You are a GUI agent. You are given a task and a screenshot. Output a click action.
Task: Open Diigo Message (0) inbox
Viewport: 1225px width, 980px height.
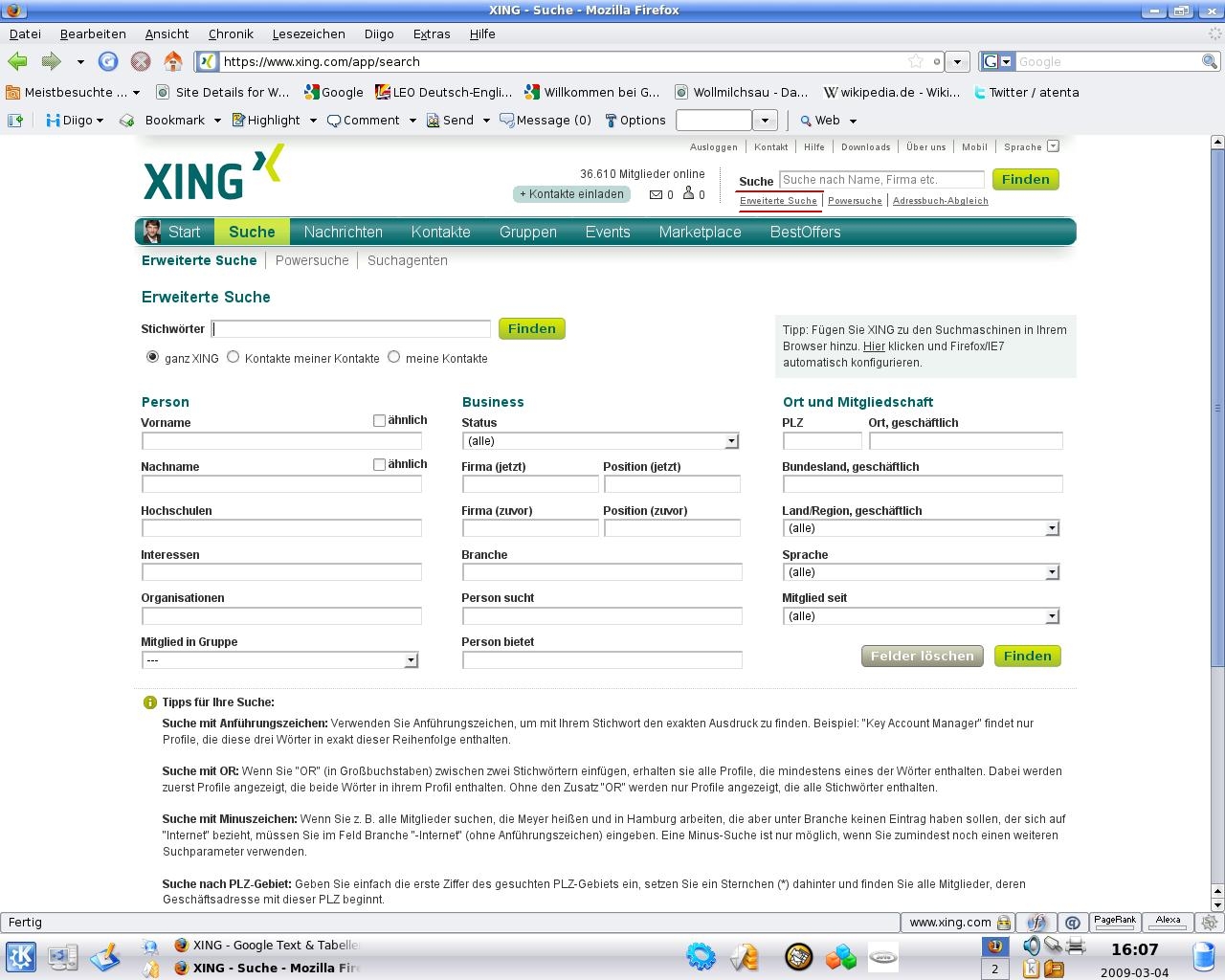546,121
